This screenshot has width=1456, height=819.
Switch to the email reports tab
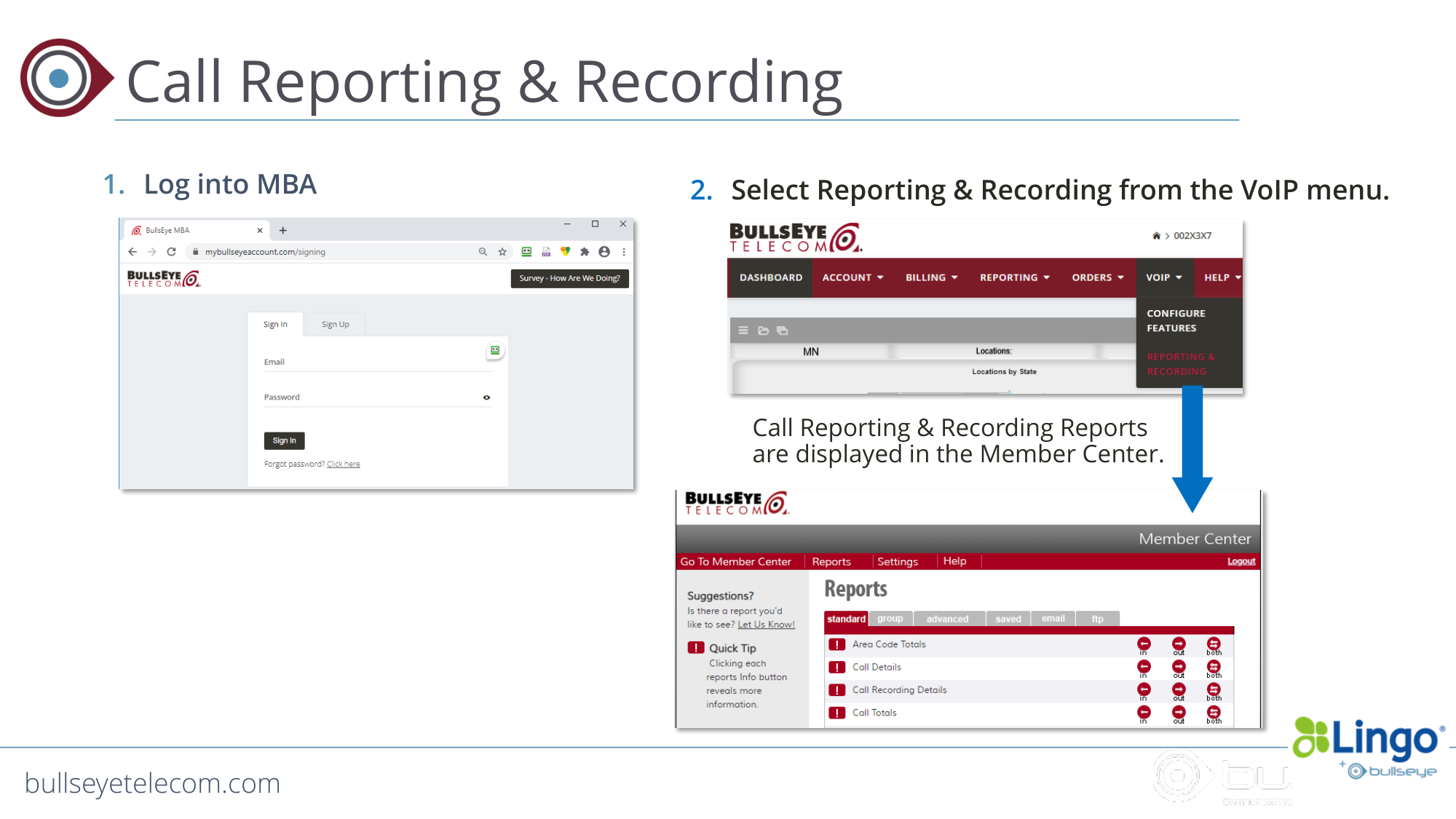[x=1053, y=619]
